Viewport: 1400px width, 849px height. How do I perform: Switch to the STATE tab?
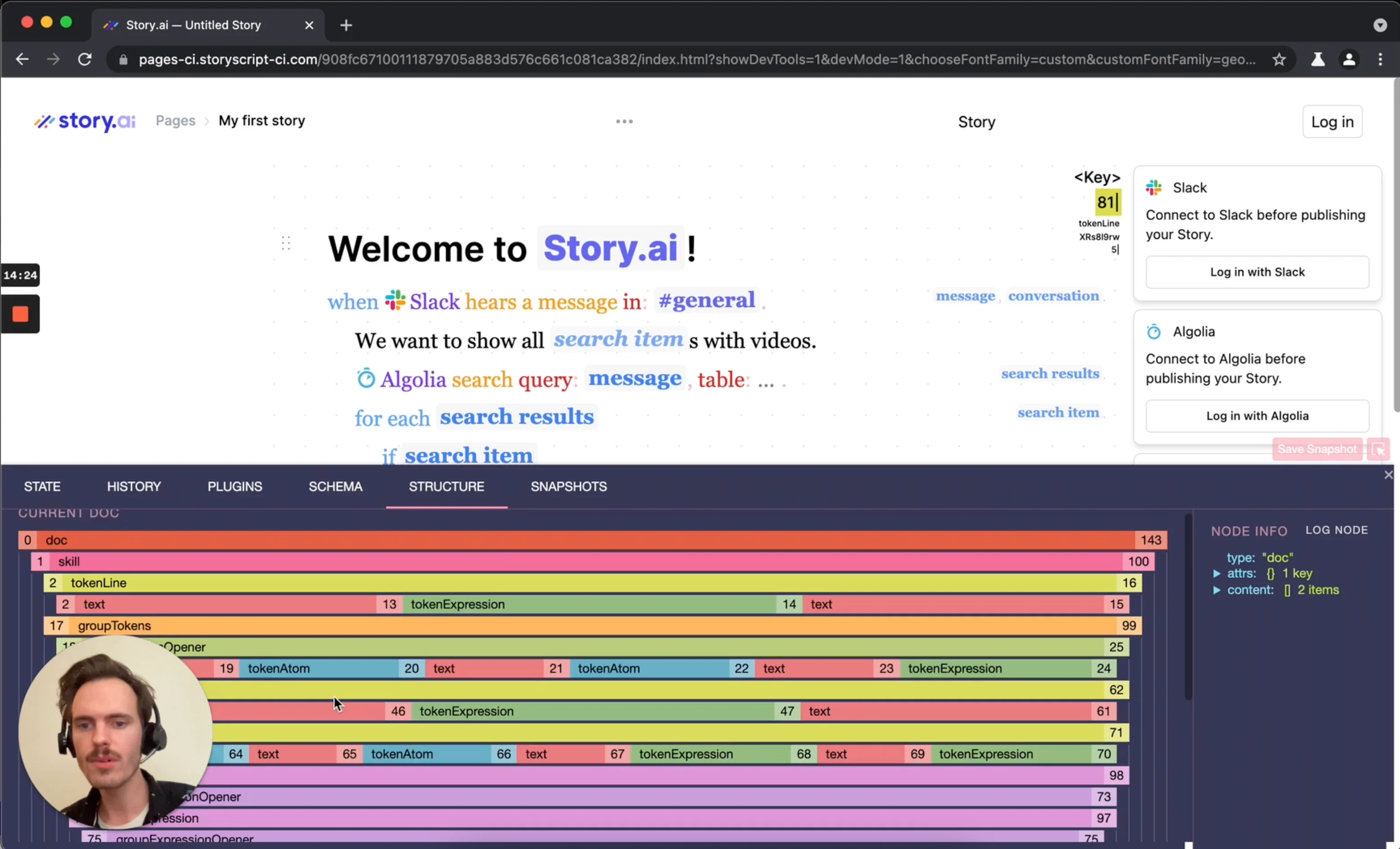point(42,487)
